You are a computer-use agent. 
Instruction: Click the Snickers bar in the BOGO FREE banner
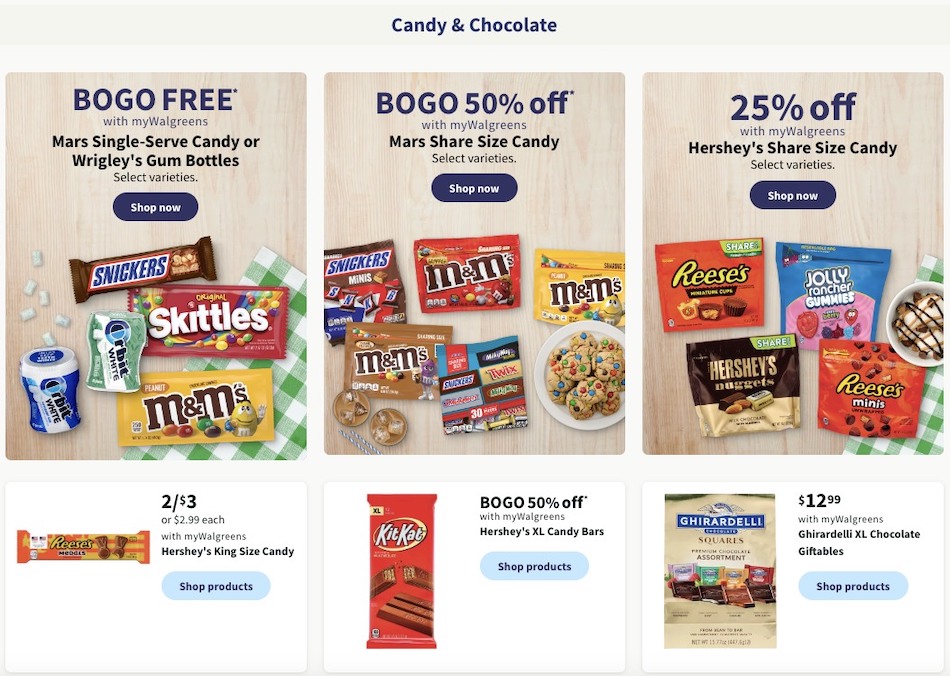(x=140, y=265)
